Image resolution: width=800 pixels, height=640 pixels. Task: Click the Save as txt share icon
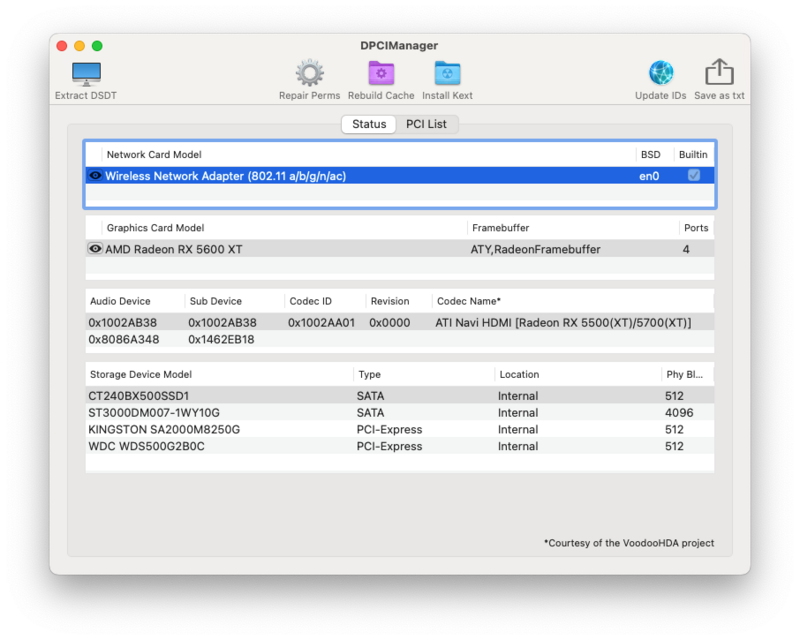click(719, 73)
